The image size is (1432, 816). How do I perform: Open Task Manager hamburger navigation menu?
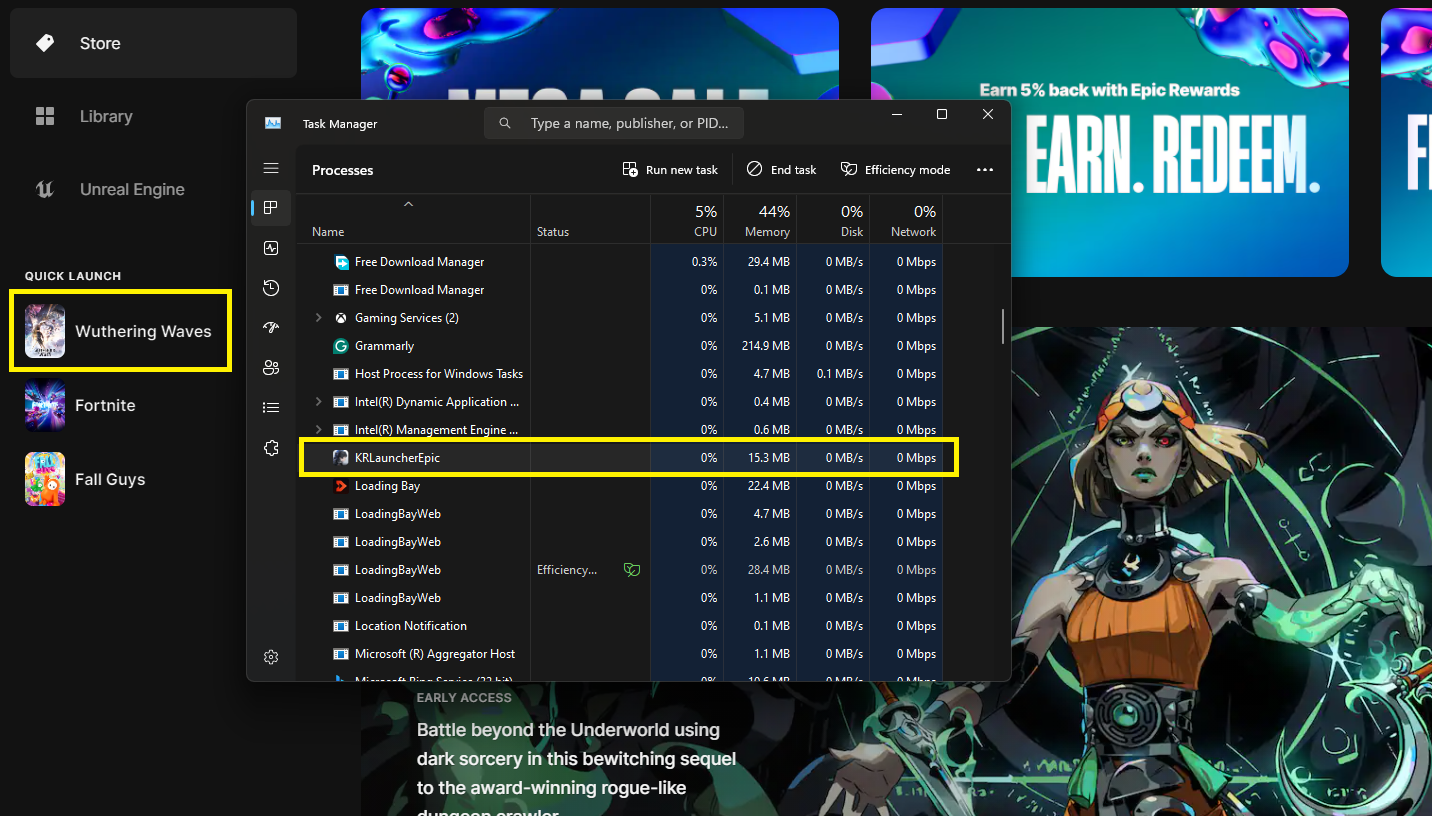(x=271, y=168)
